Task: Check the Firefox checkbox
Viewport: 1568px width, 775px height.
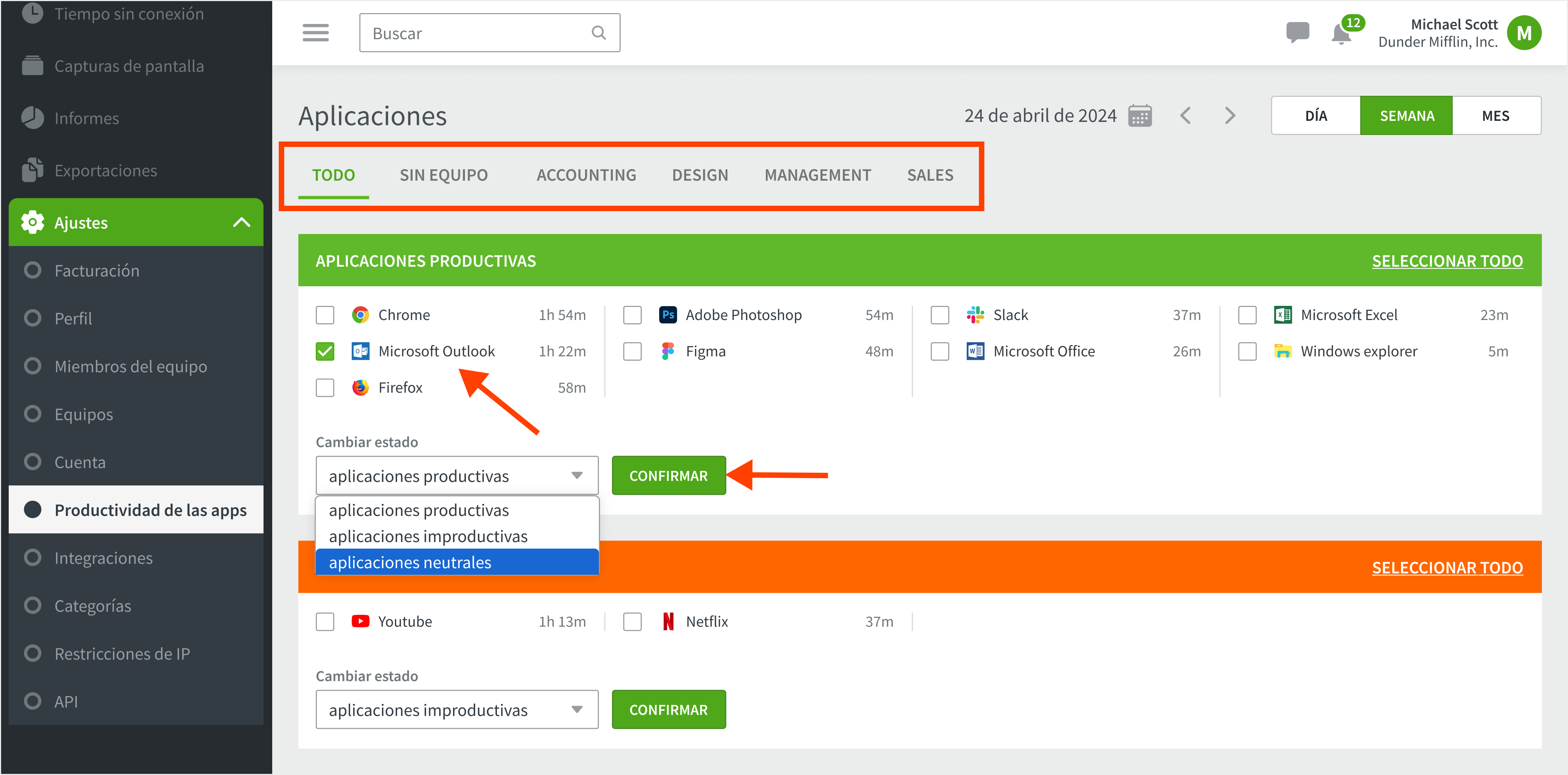Action: (325, 387)
